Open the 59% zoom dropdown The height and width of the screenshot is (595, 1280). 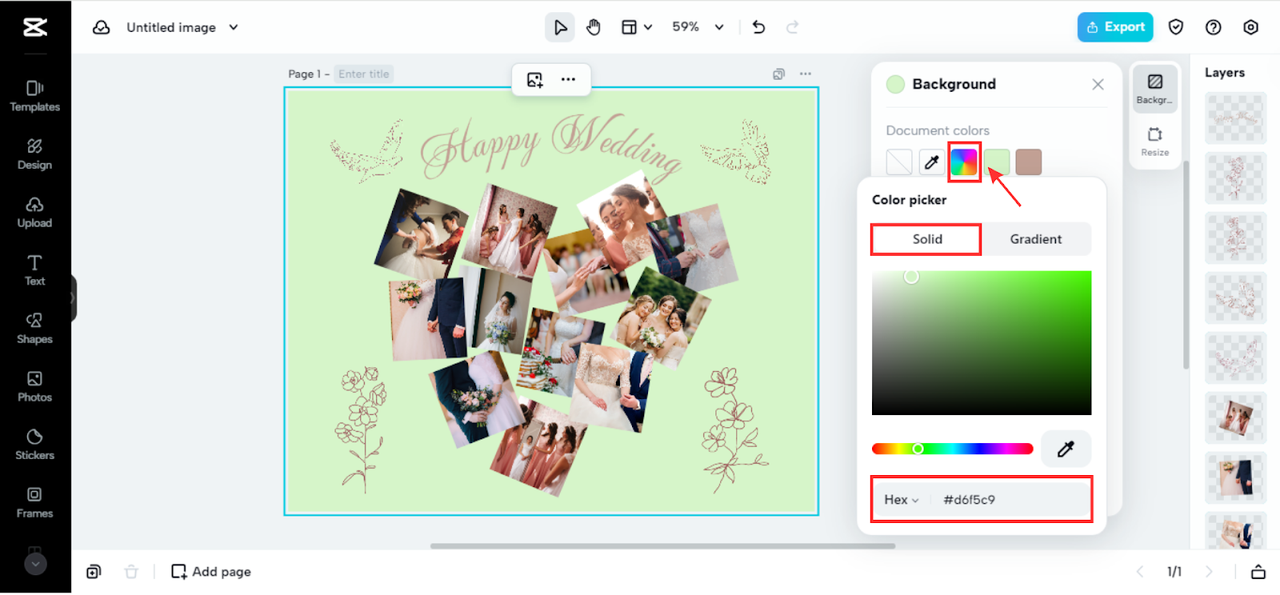[697, 27]
